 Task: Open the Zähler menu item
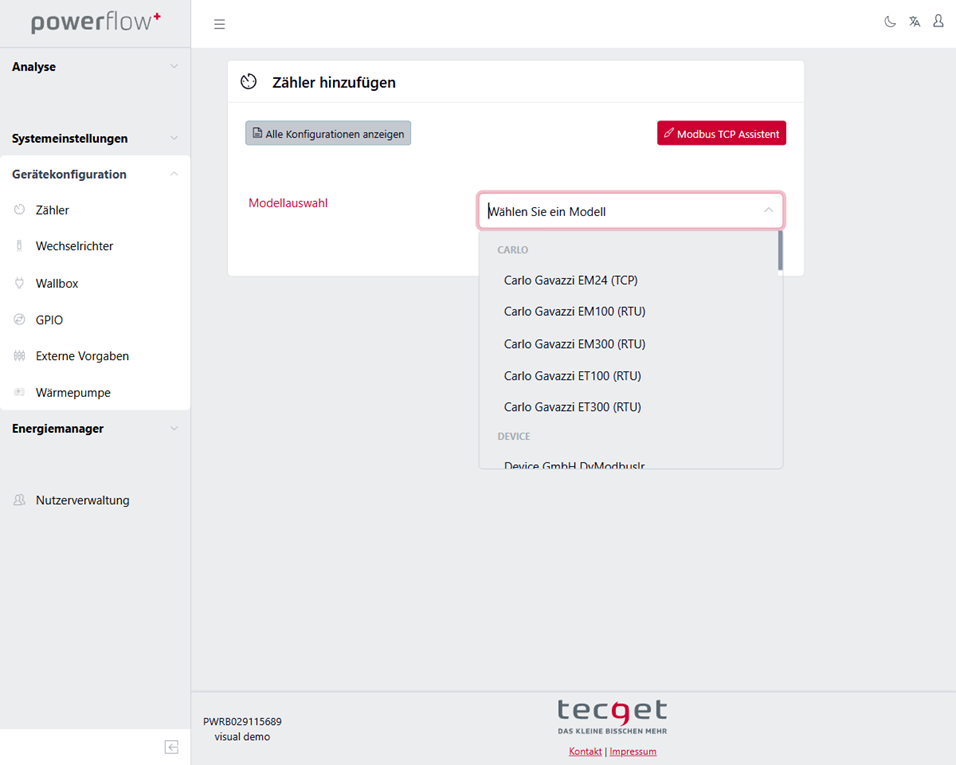pyautogui.click(x=95, y=210)
